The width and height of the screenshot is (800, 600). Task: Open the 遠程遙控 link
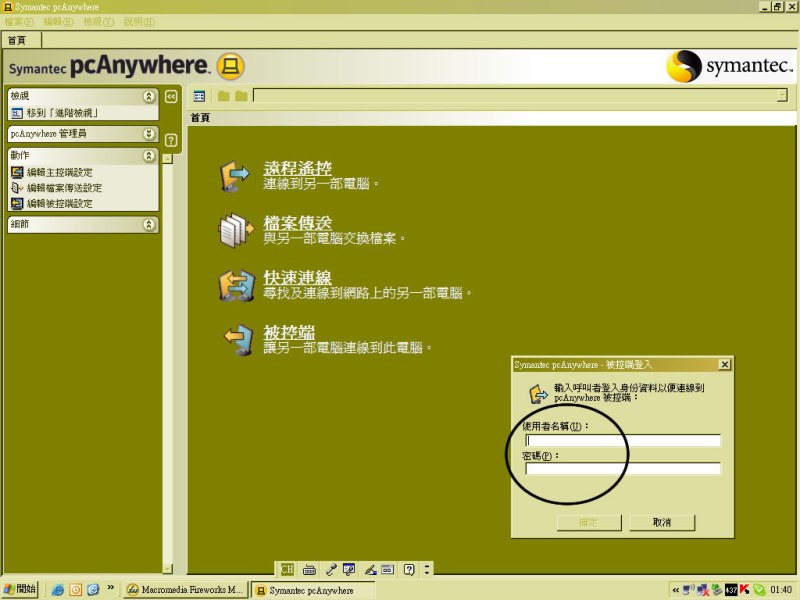coord(297,168)
